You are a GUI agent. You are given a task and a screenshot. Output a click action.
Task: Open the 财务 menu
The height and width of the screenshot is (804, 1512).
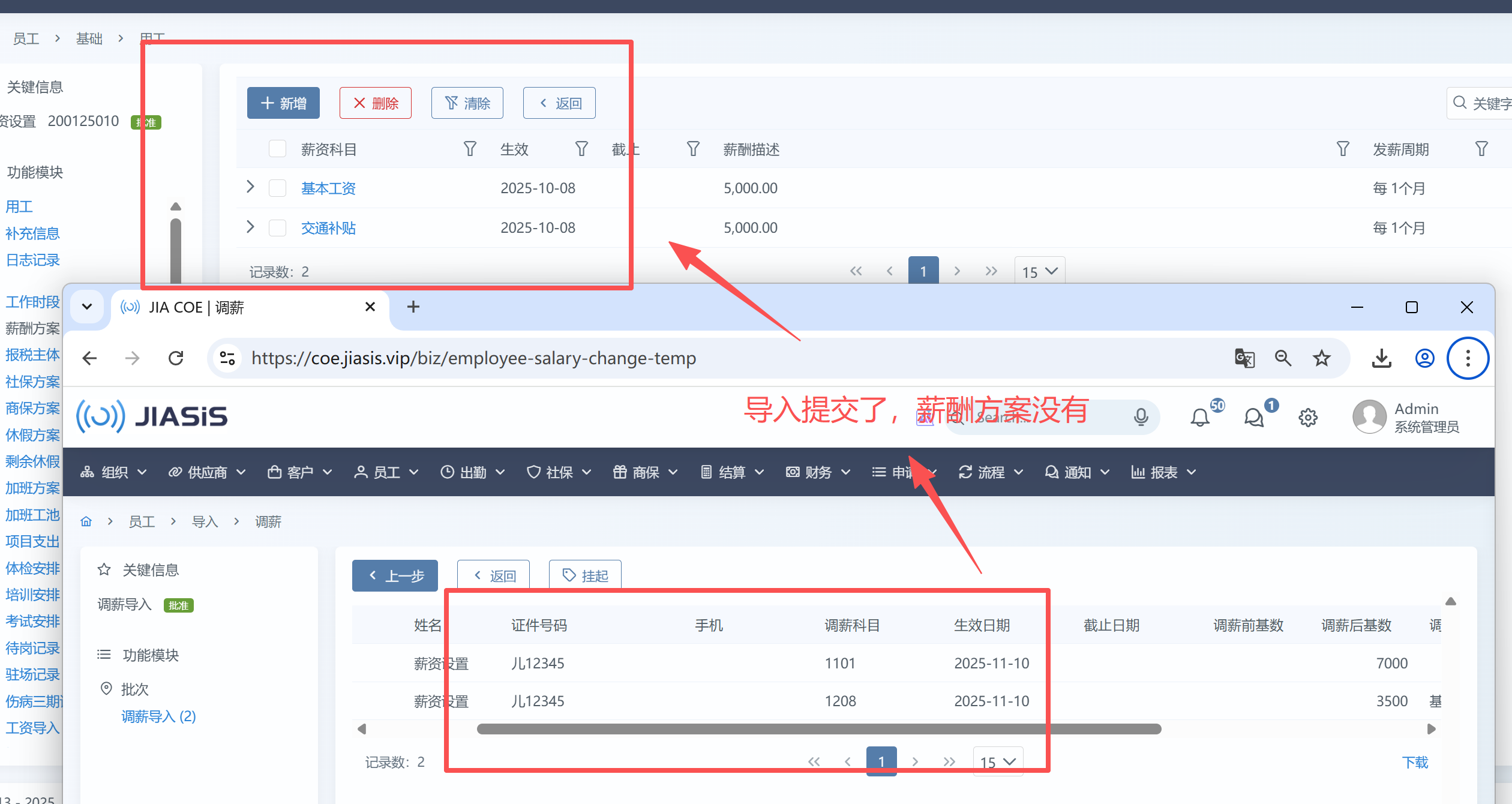pyautogui.click(x=818, y=472)
